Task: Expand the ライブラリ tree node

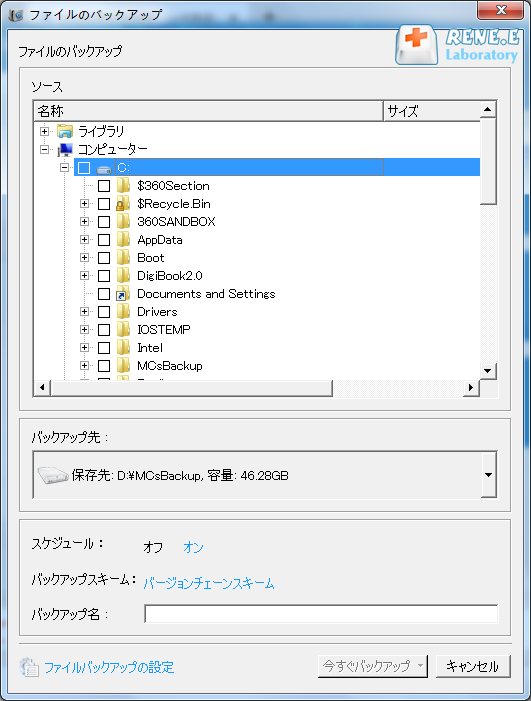Action: [44, 131]
